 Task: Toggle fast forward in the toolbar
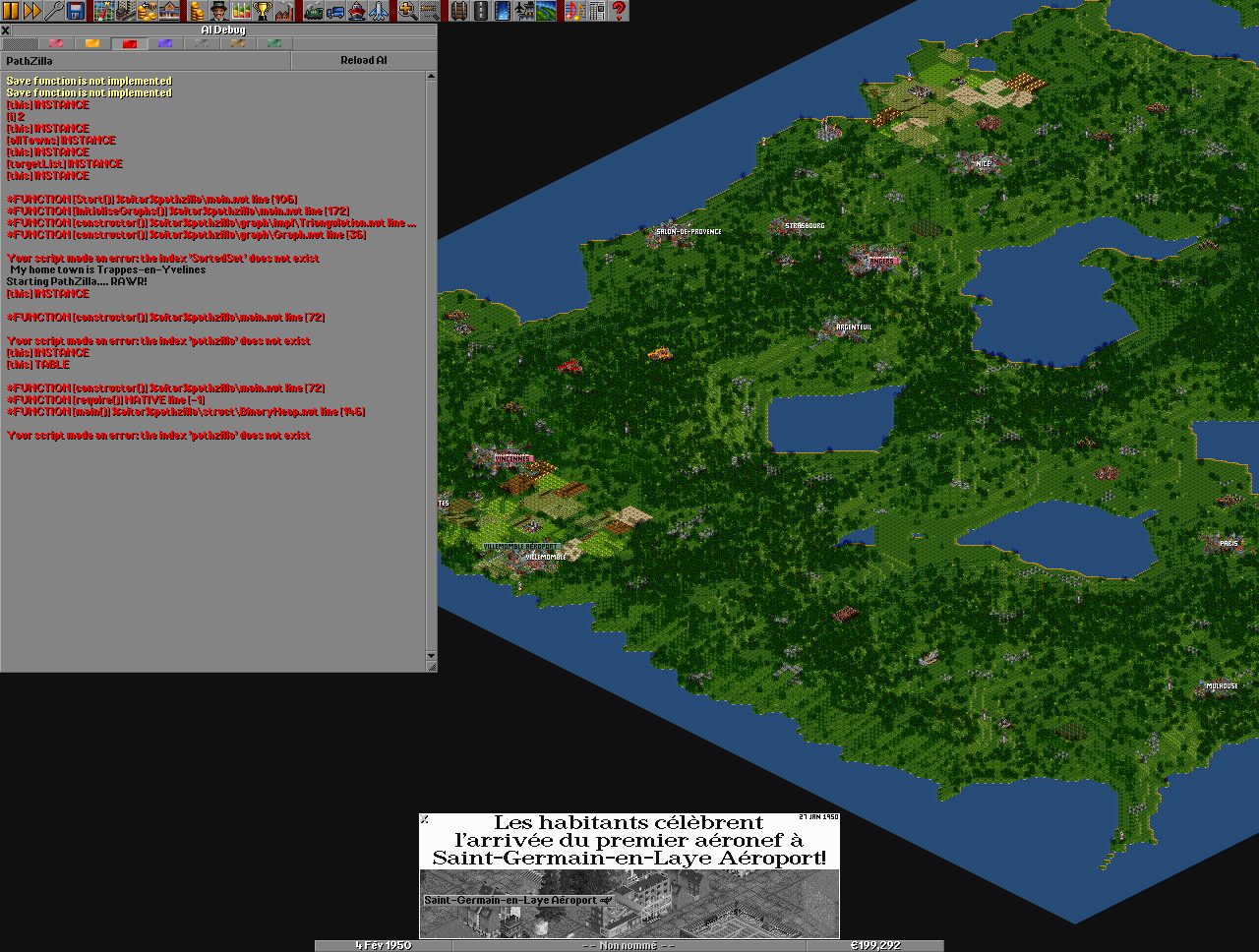point(32,11)
